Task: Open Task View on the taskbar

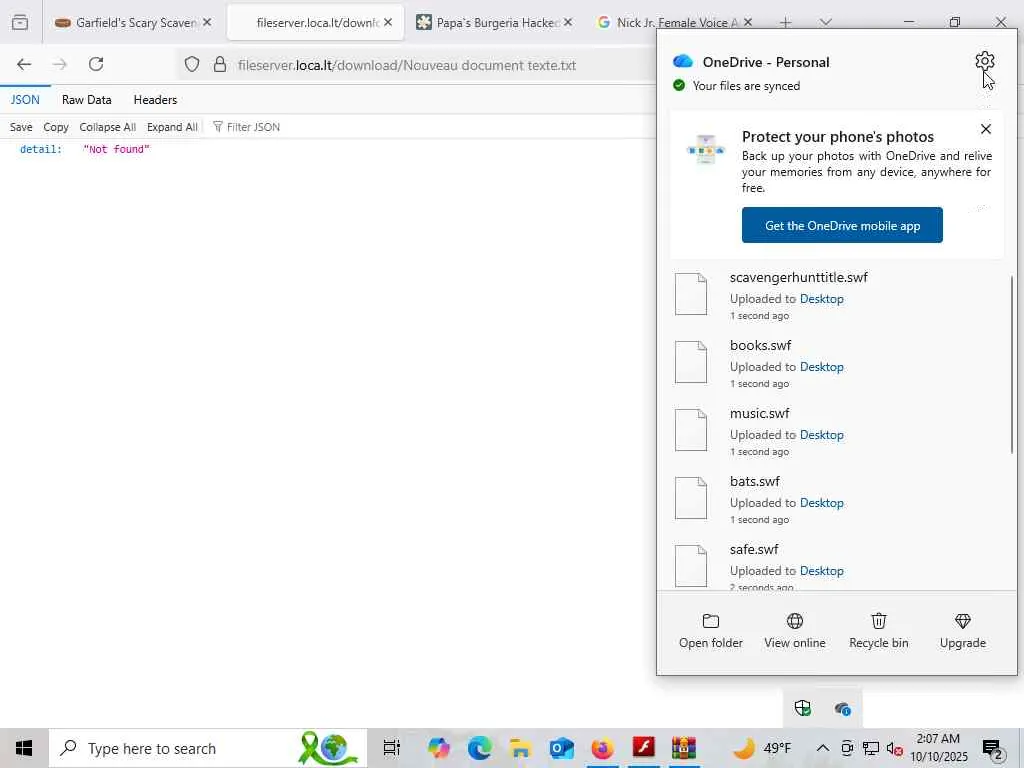Action: (x=391, y=748)
